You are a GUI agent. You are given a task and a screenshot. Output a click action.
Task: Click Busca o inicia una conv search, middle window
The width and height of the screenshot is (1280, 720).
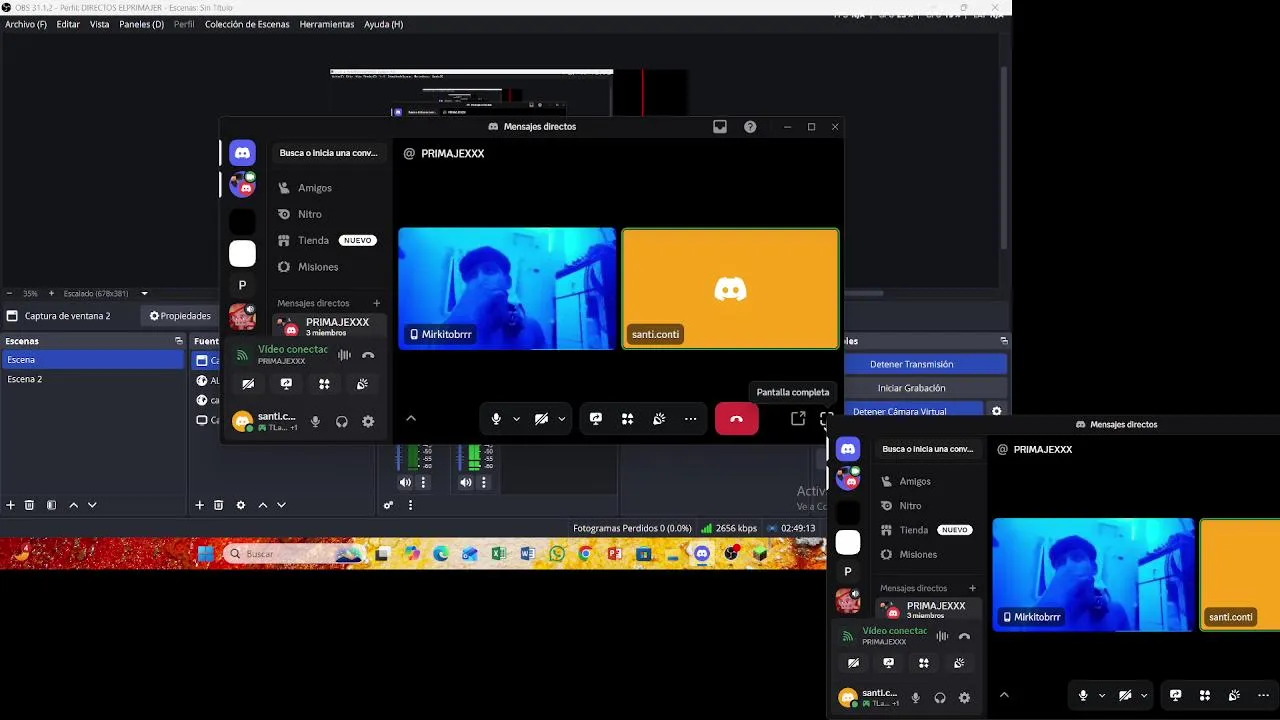[x=328, y=153]
